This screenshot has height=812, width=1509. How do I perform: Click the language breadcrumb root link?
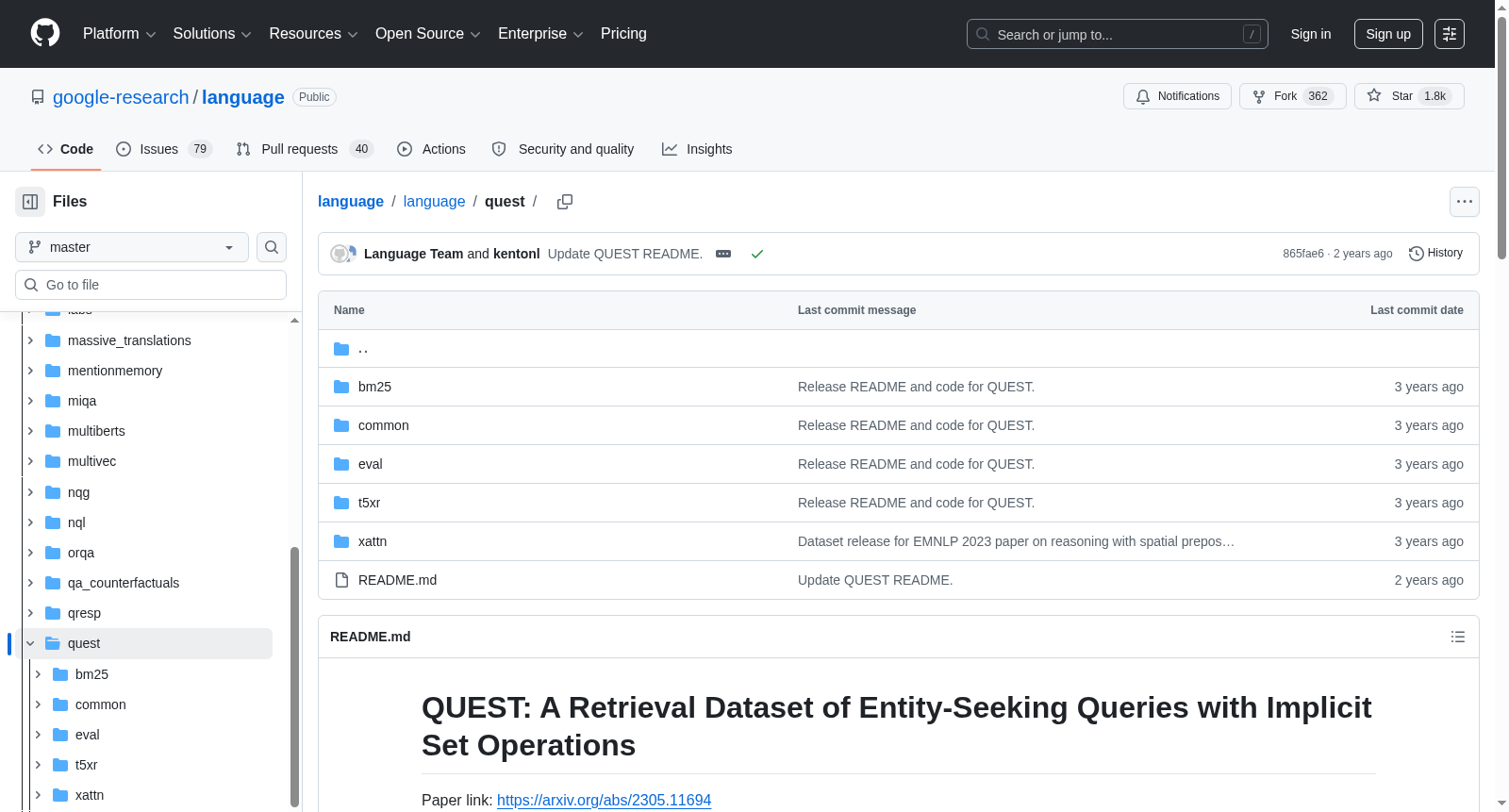point(351,202)
